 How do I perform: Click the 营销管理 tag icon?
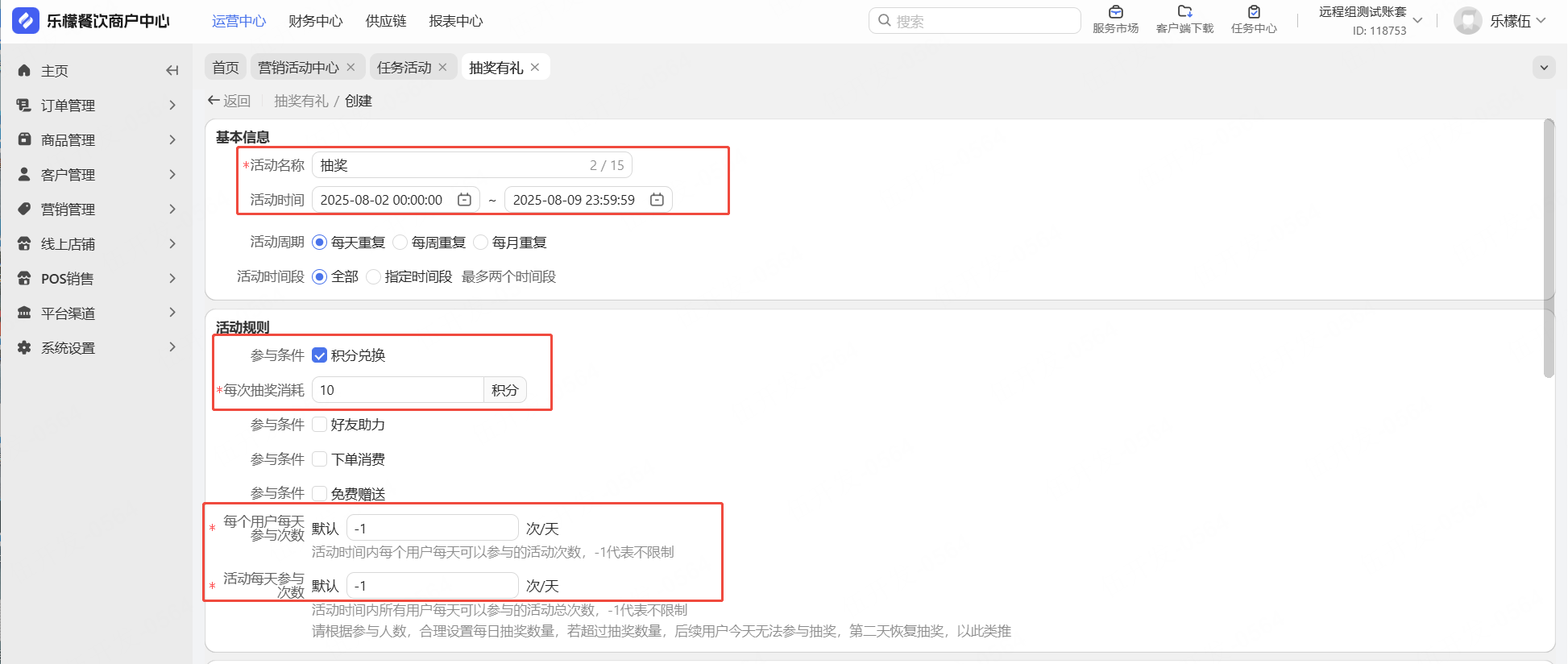[x=24, y=210]
